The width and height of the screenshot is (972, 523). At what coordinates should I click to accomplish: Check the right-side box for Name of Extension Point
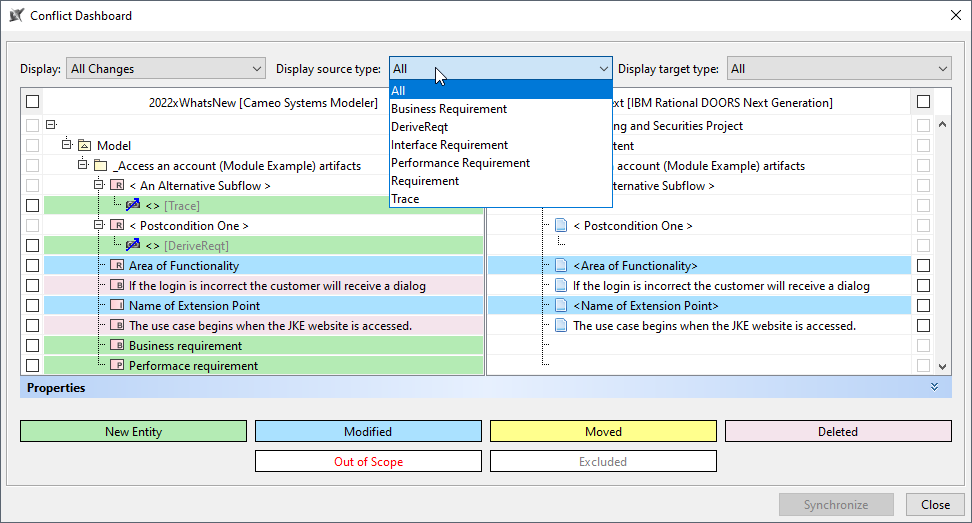[923, 306]
